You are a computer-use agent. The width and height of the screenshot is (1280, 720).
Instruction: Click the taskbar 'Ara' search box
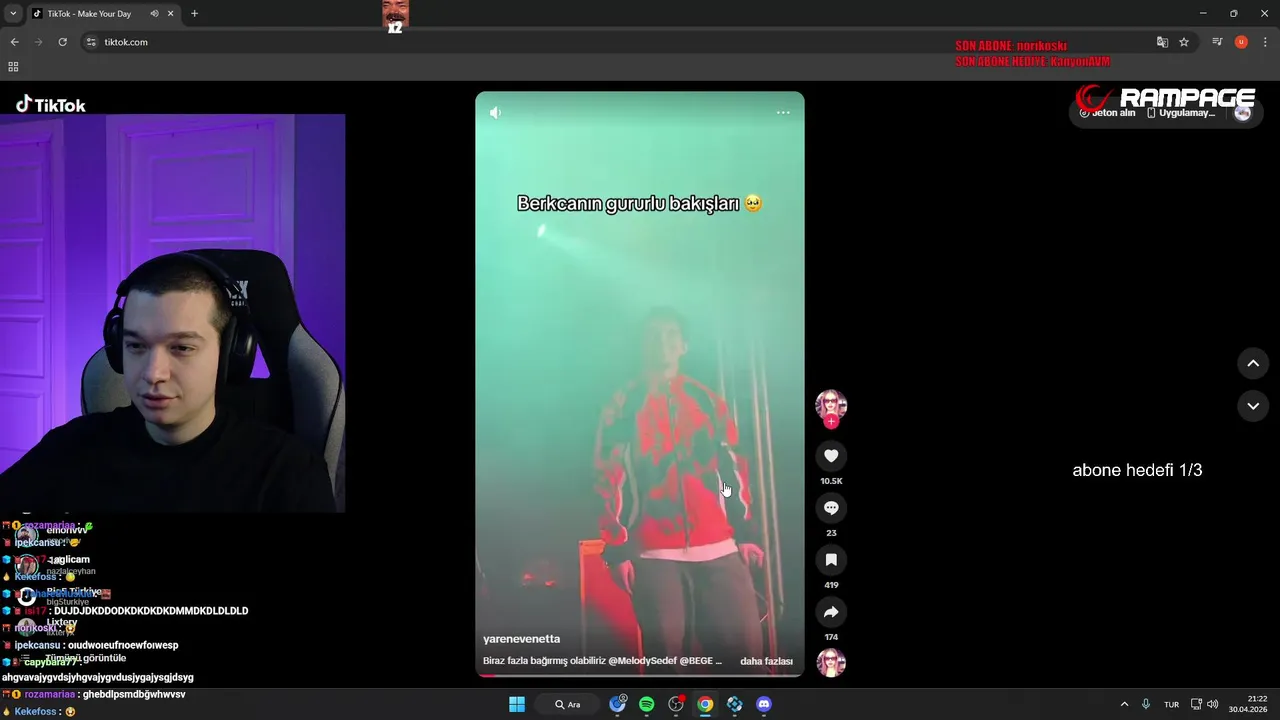click(568, 704)
